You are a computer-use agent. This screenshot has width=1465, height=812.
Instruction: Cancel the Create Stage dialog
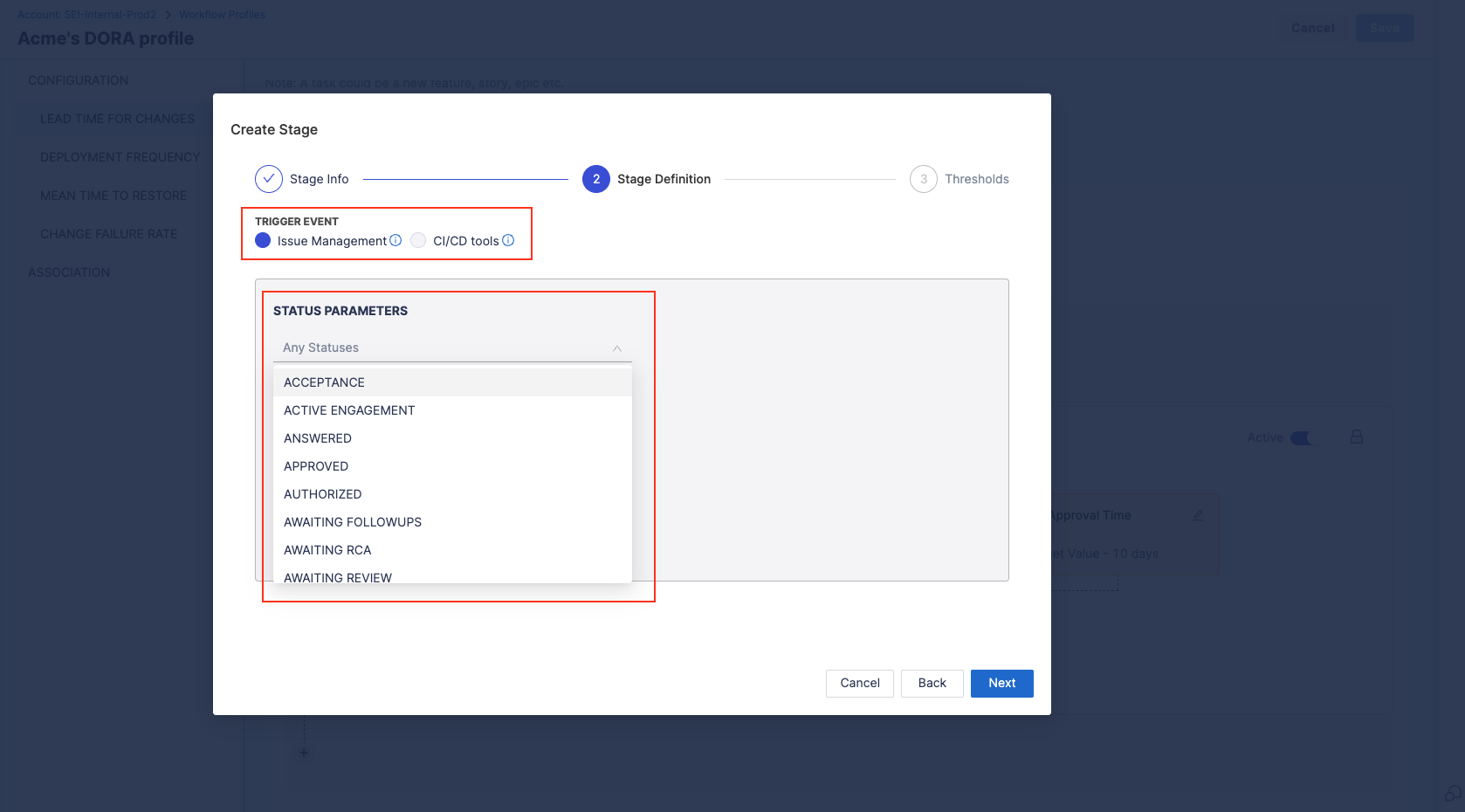859,683
